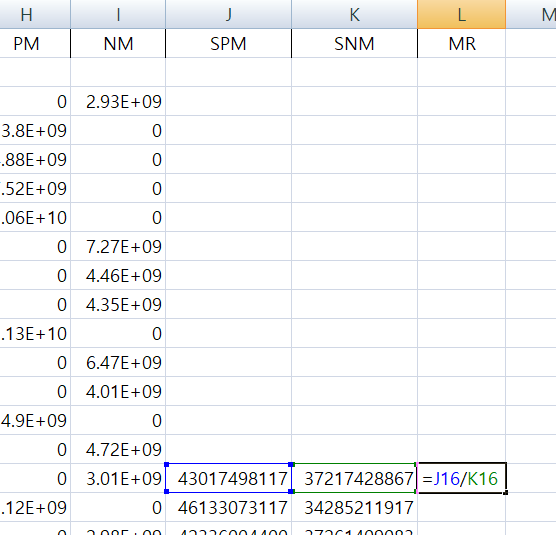556x535 pixels.
Task: Select the NM cell showing 6.47E+09
Action: 118,362
